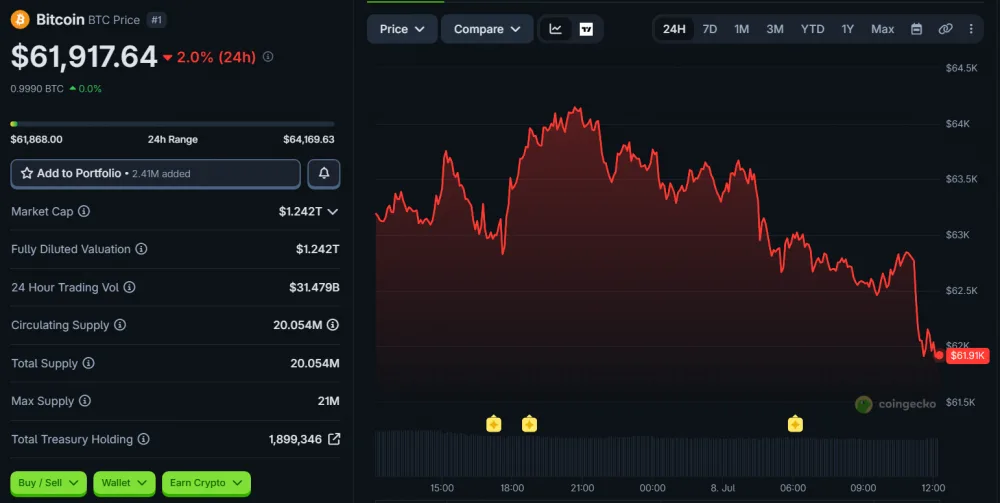Open the Compare dropdown
Viewport: 1000px width, 503px height.
pos(487,29)
